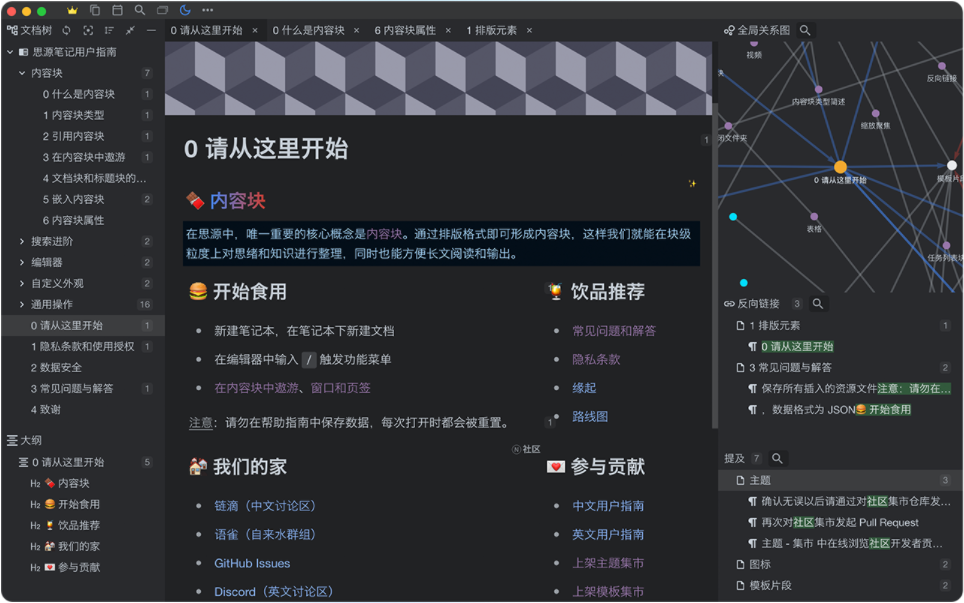The width and height of the screenshot is (964, 603).
Task: Click the crown membership icon in title bar
Action: click(x=71, y=10)
